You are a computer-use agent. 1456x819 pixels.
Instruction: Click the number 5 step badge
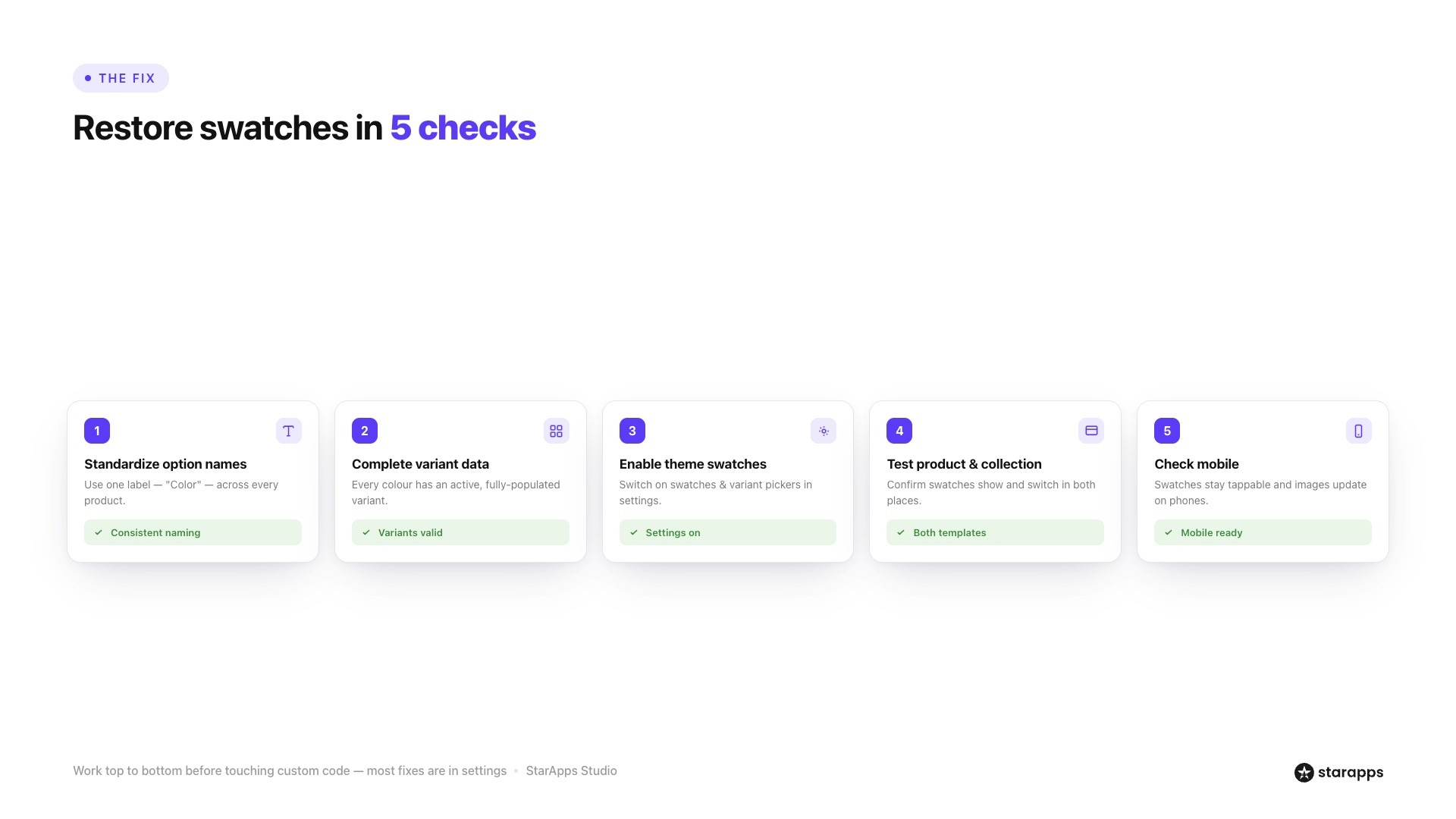coord(1167,431)
